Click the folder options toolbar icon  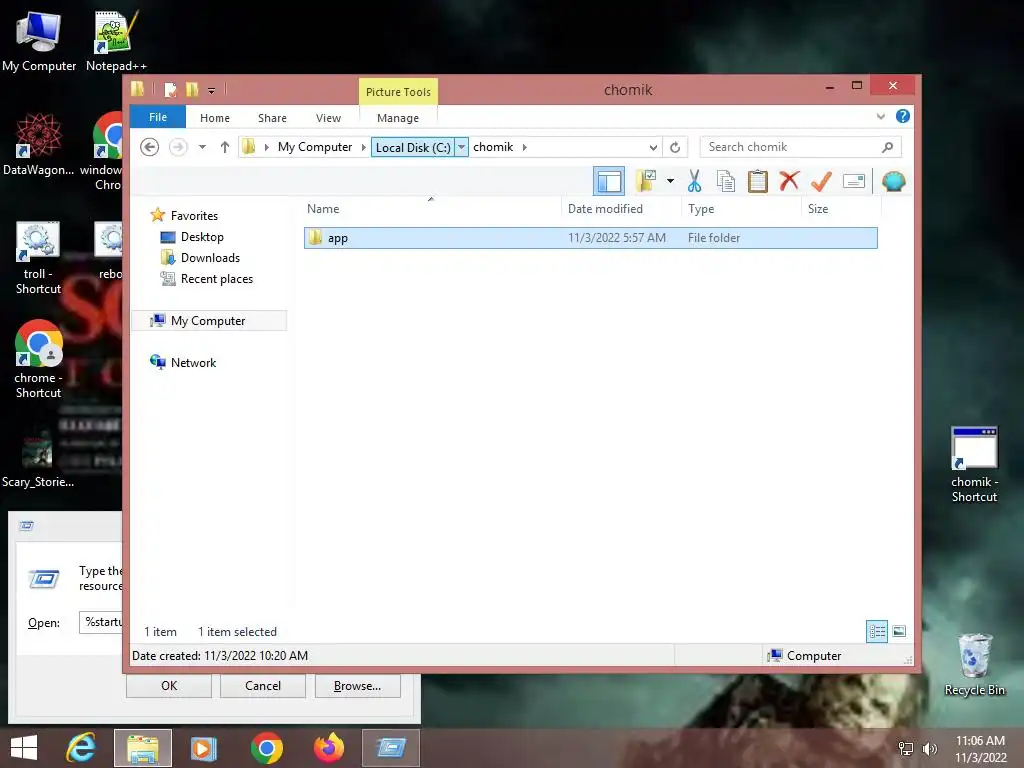pyautogui.click(x=646, y=181)
